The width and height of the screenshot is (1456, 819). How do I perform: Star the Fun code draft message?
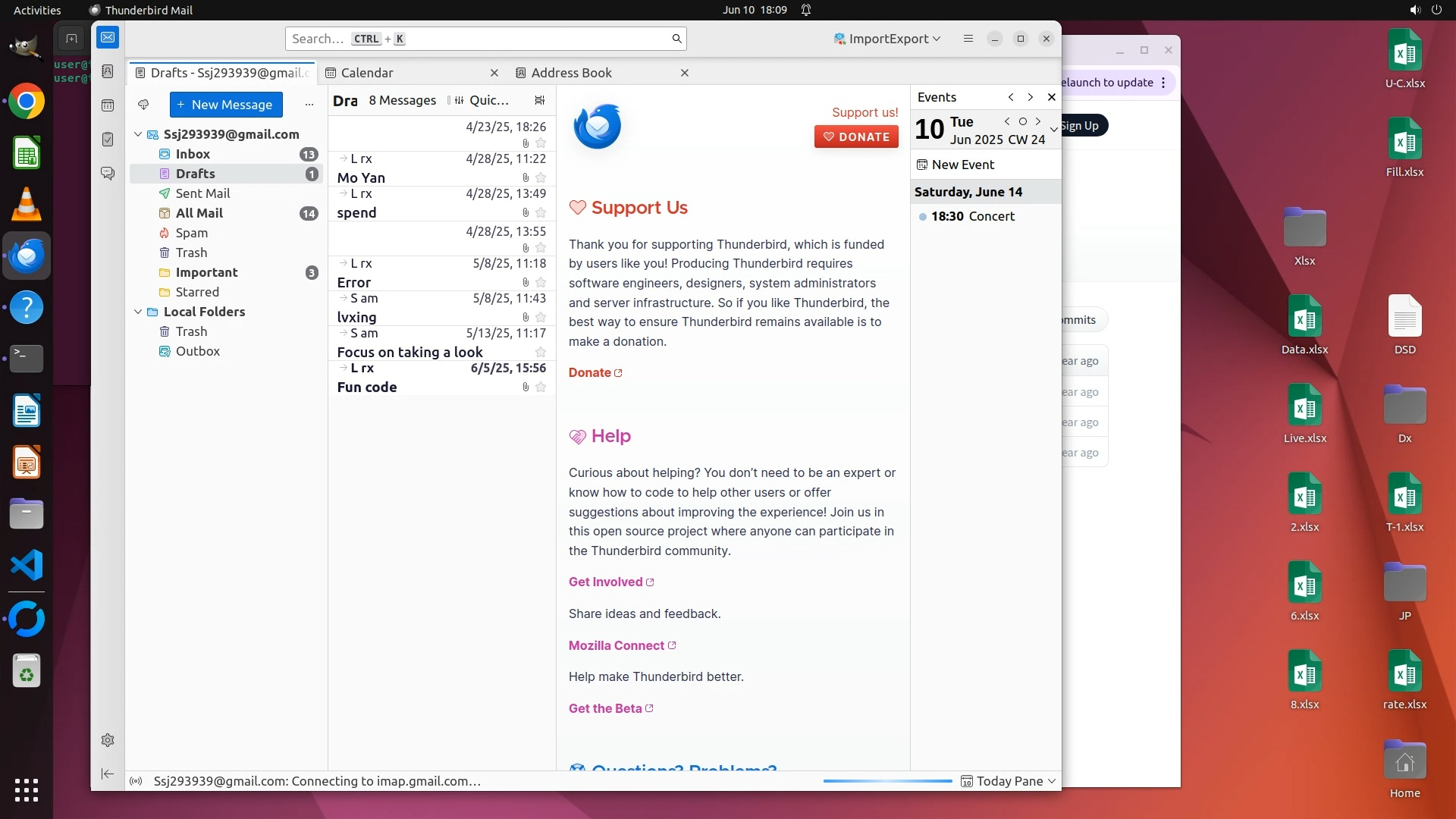[x=541, y=388]
